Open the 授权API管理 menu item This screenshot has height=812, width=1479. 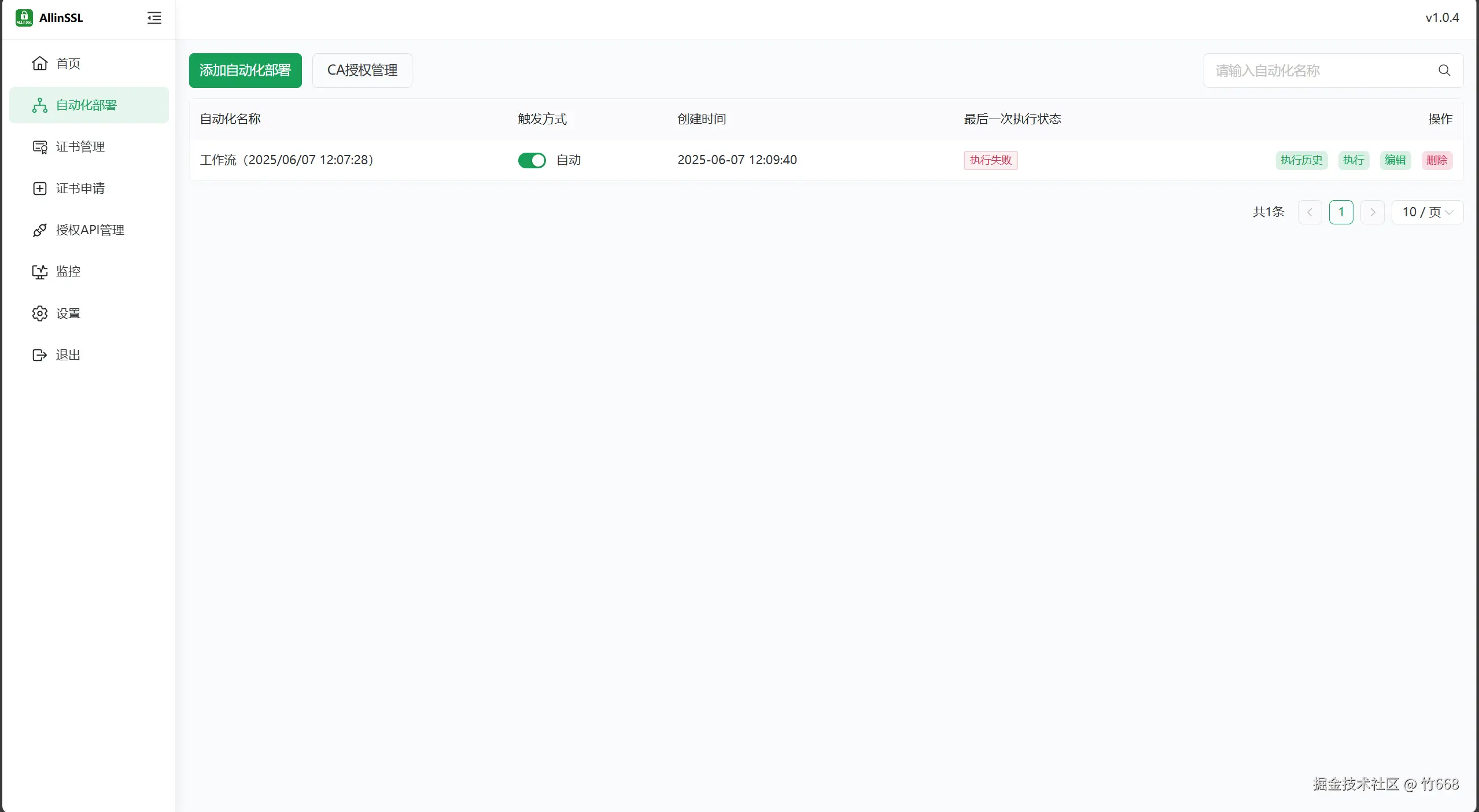pyautogui.click(x=90, y=230)
